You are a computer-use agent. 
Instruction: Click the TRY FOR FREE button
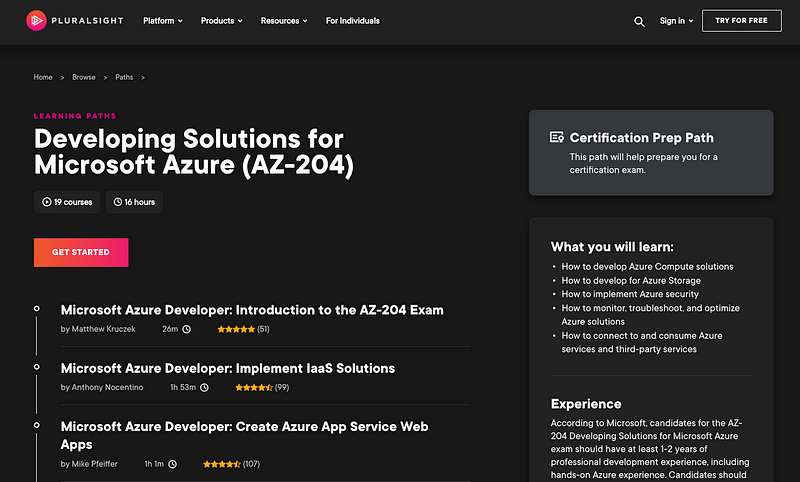point(741,21)
